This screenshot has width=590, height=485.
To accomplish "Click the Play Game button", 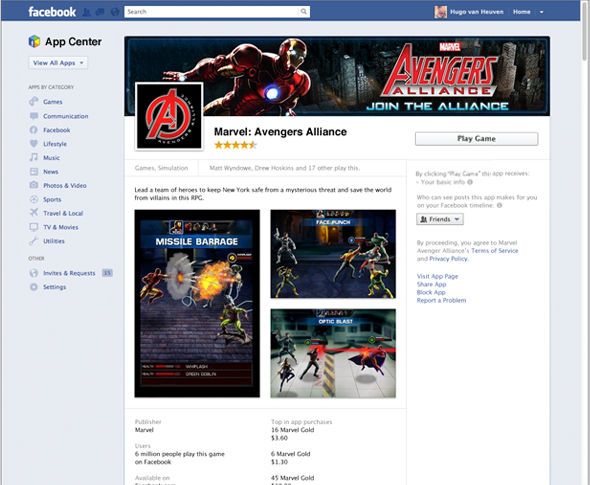I will (x=476, y=138).
